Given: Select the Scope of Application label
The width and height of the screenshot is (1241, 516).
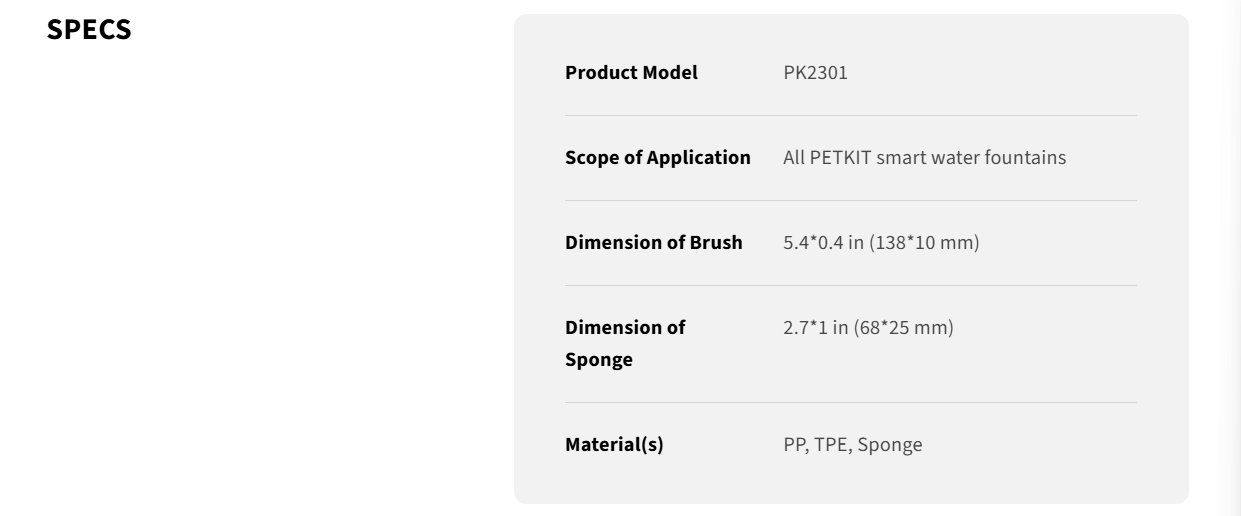Looking at the screenshot, I should pyautogui.click(x=658, y=157).
